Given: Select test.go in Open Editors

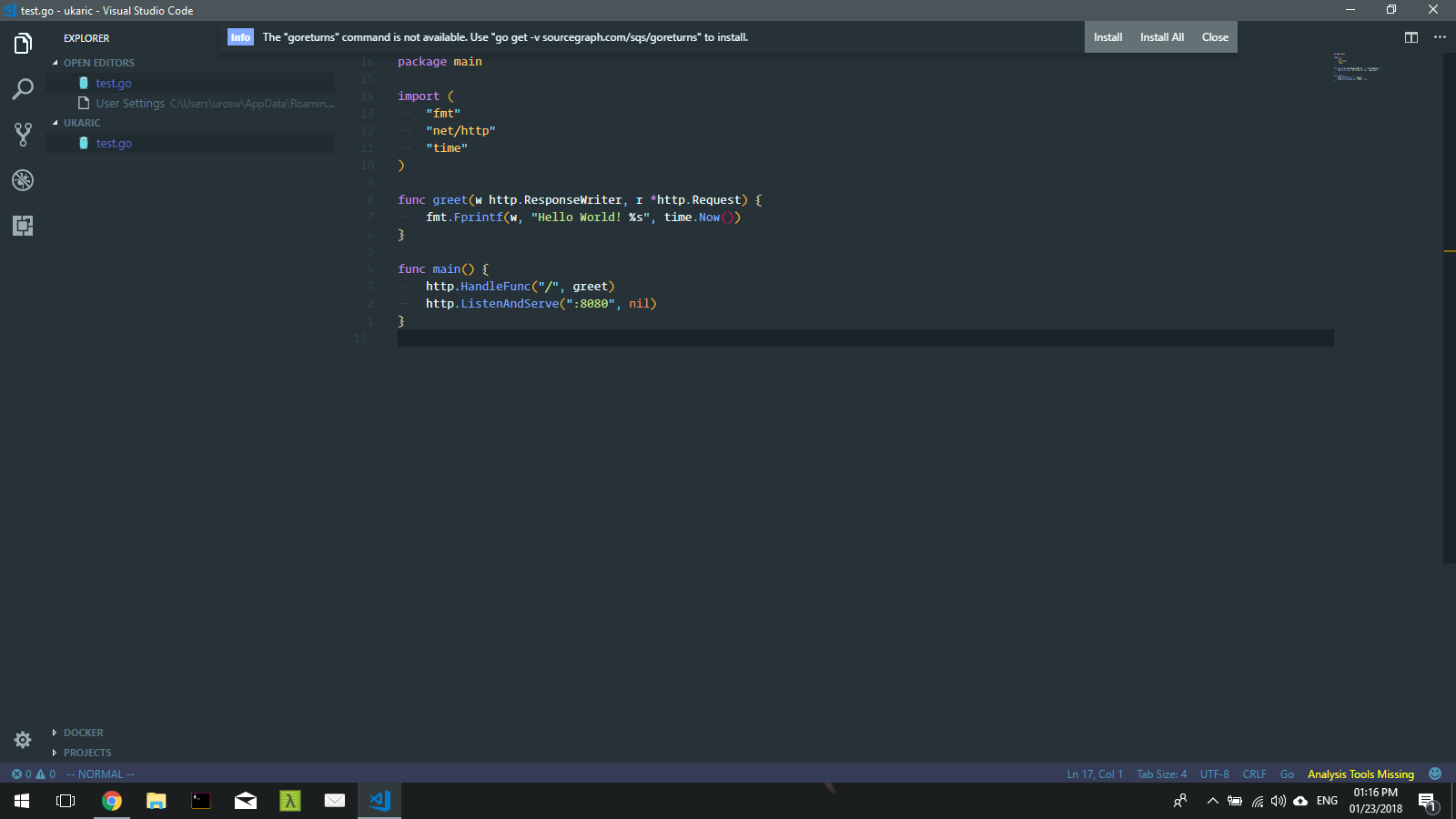Looking at the screenshot, I should click(113, 83).
